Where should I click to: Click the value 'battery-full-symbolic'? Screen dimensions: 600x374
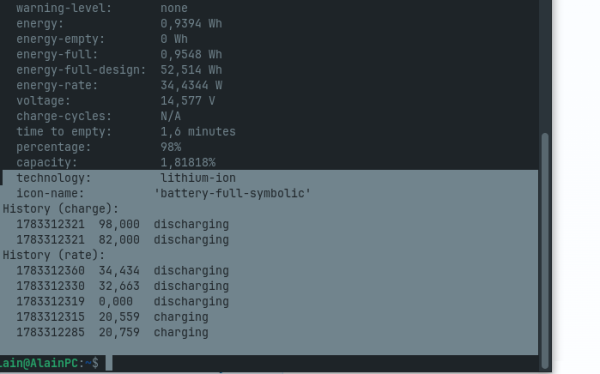[x=232, y=193]
